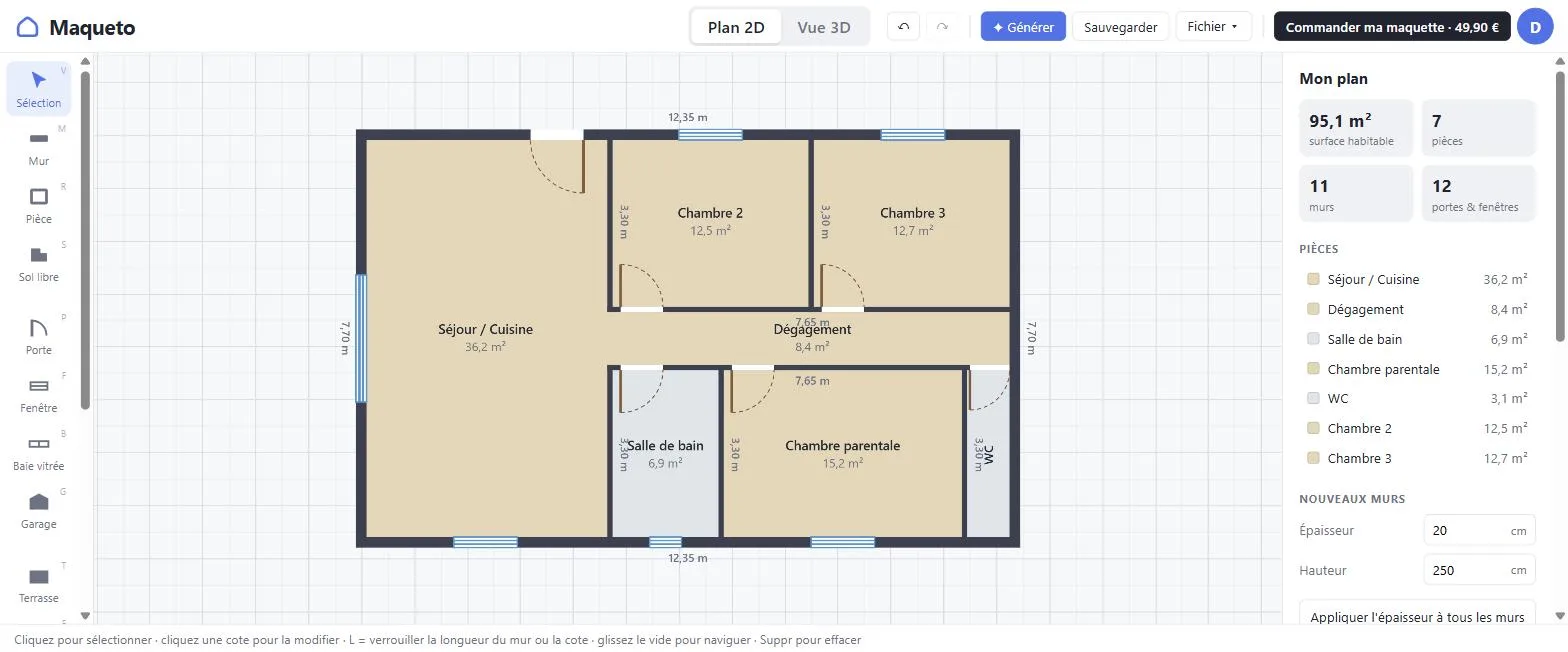Pick the Pièce room tool
This screenshot has height=652, width=1568.
[x=39, y=205]
